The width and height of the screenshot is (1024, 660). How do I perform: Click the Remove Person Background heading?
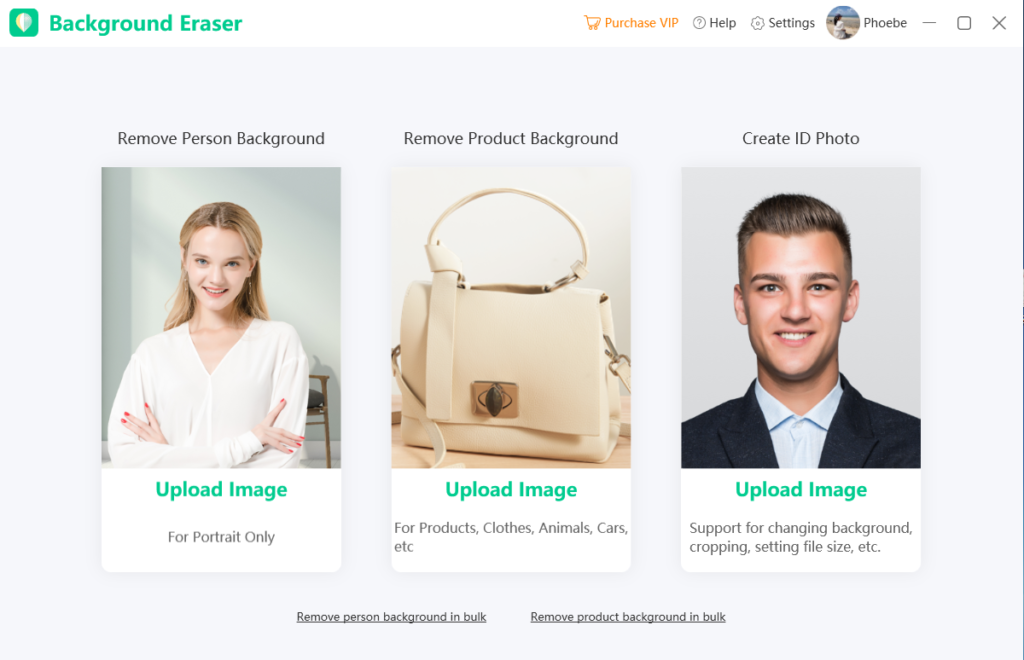point(221,138)
